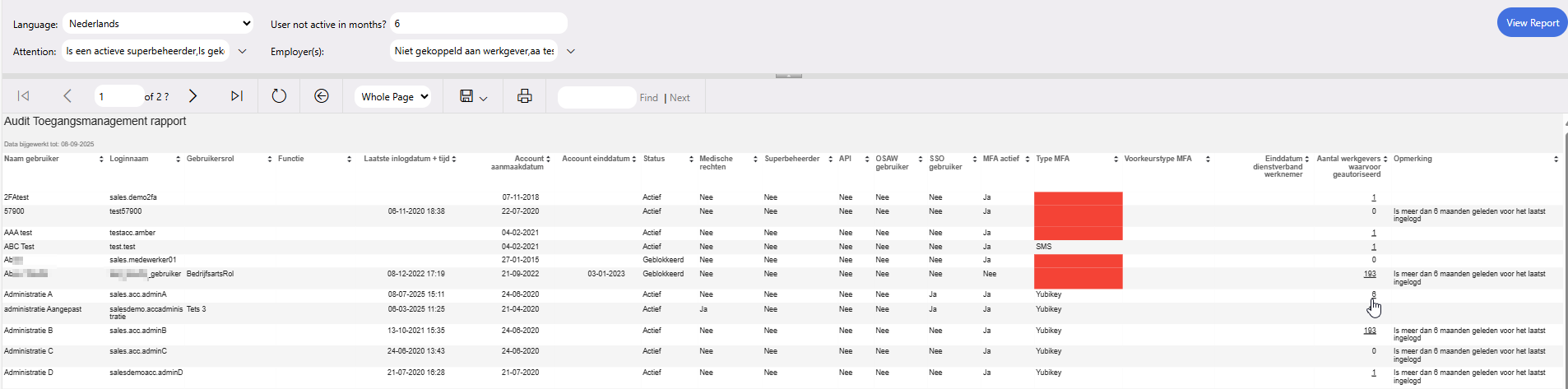Open werkgevers count for Administratie D
This screenshot has height=389, width=1568.
1374,373
